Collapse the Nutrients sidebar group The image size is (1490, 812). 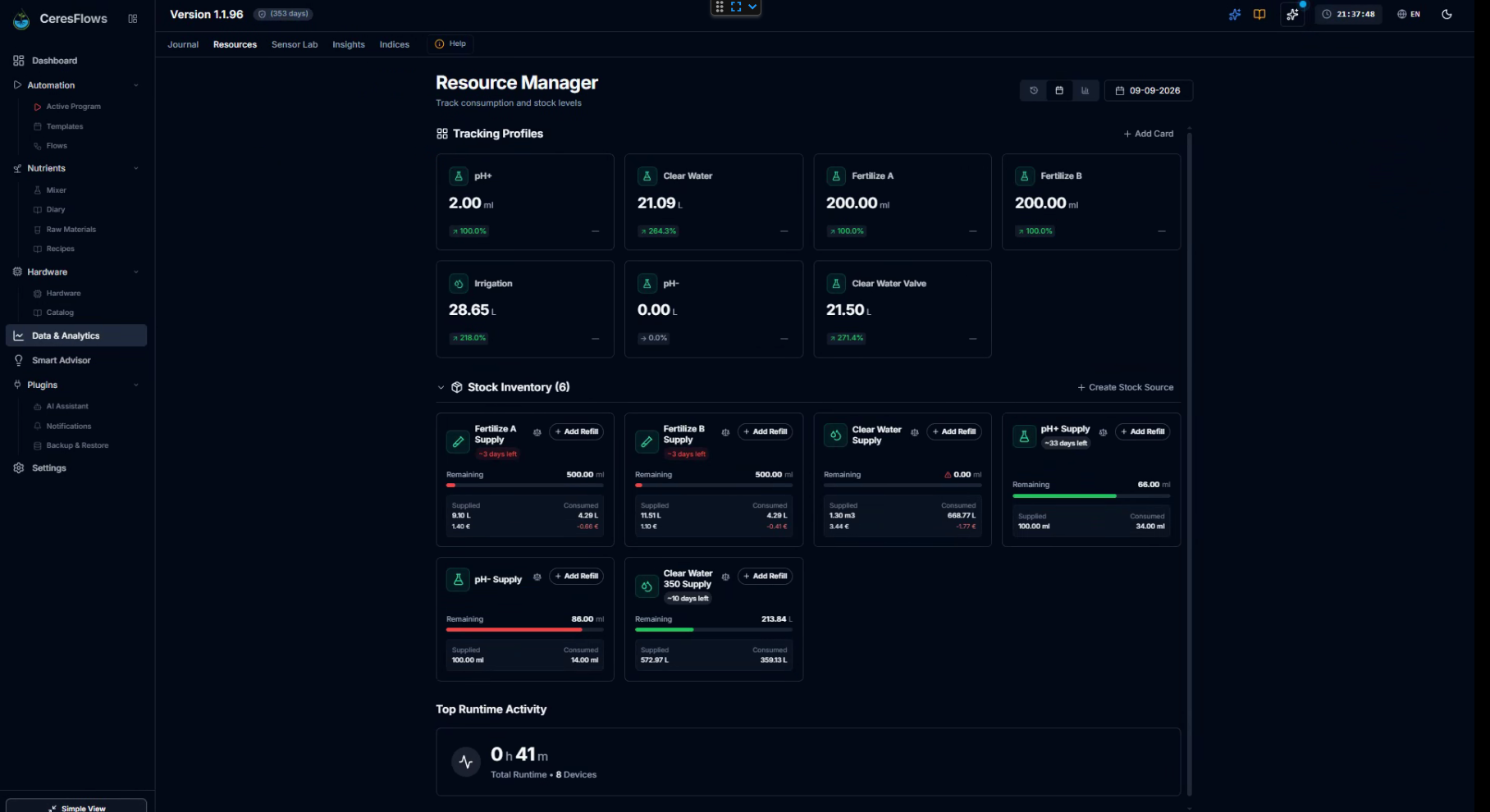click(135, 168)
